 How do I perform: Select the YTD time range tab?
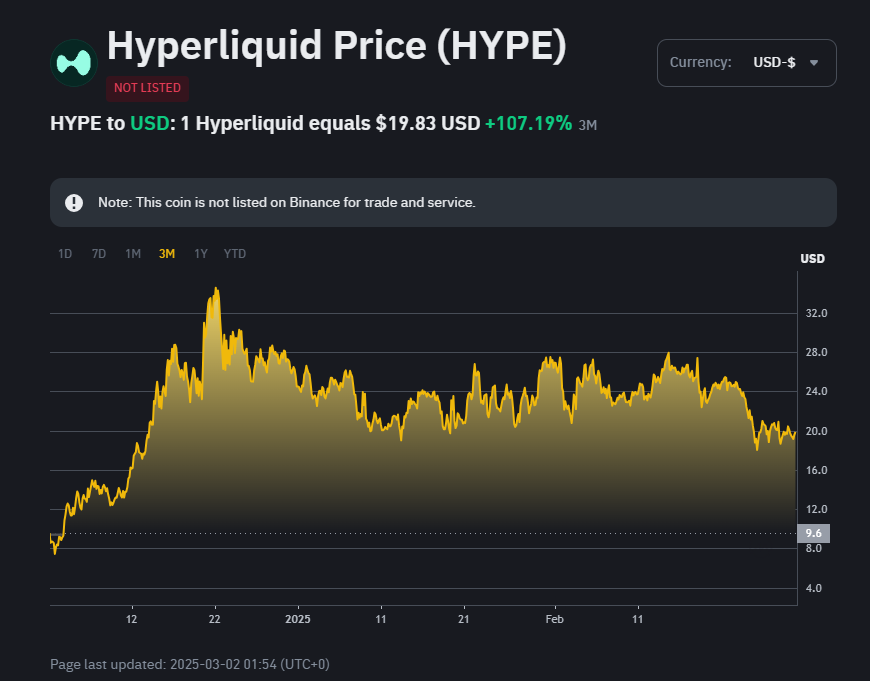click(234, 254)
